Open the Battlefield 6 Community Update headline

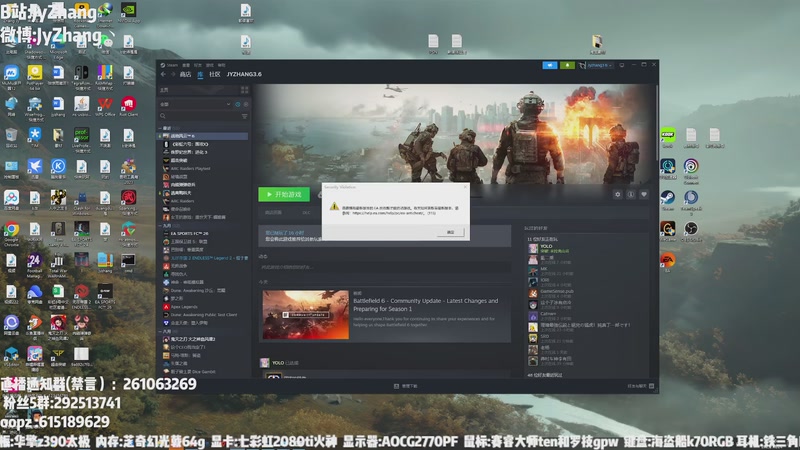tap(426, 305)
